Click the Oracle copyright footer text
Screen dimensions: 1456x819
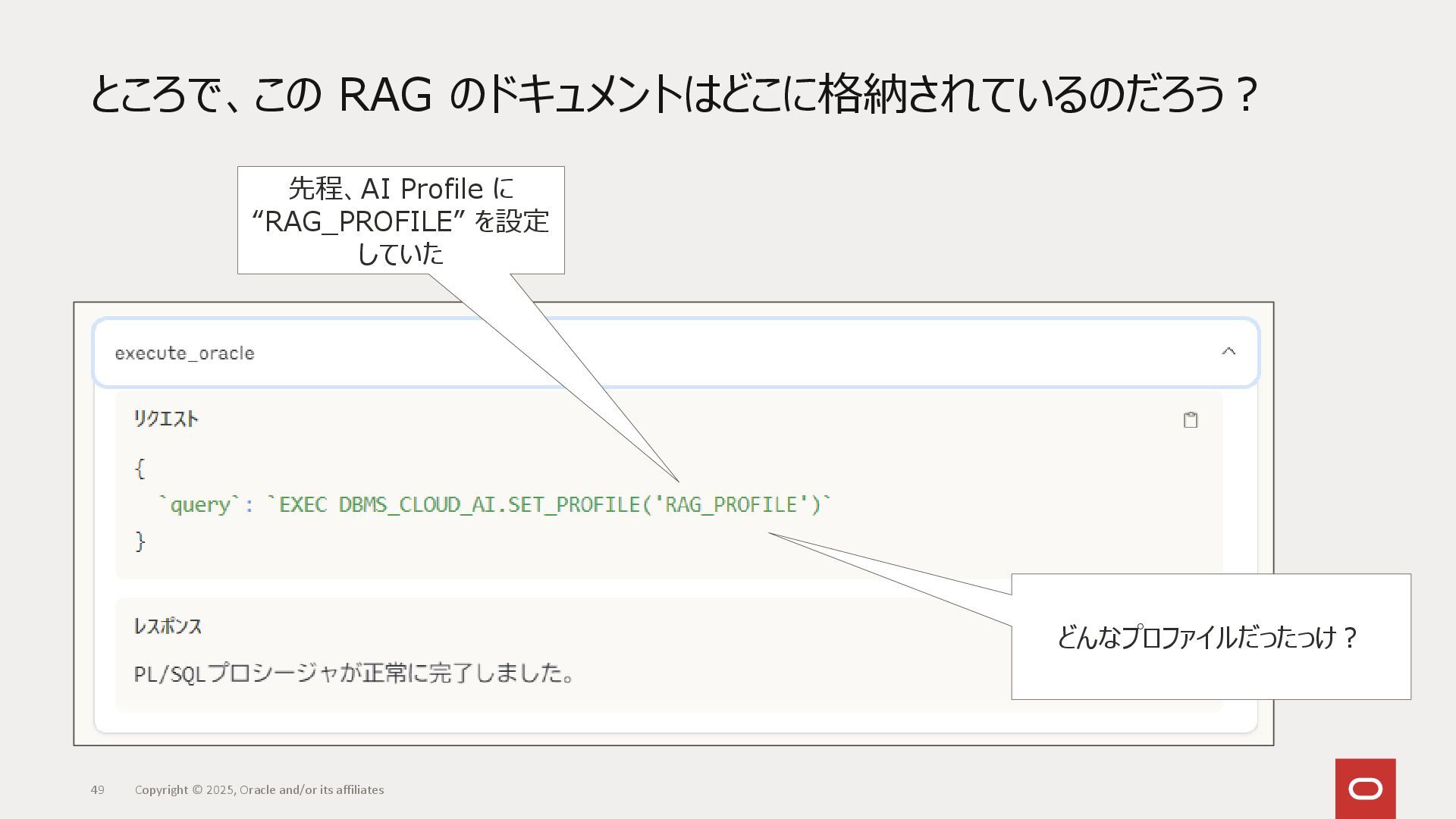point(259,789)
